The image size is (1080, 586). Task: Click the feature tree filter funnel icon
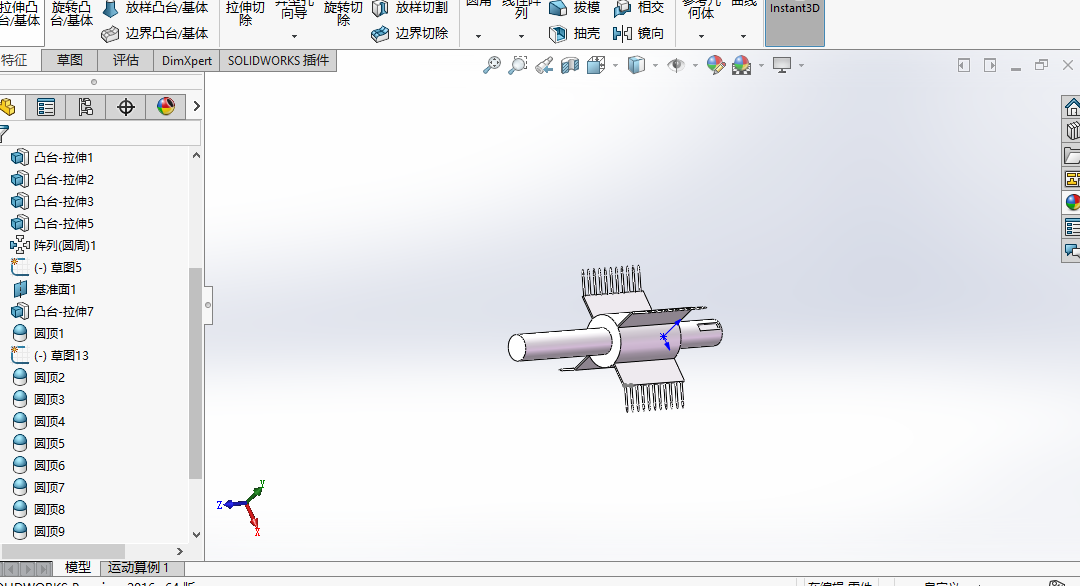[4, 133]
